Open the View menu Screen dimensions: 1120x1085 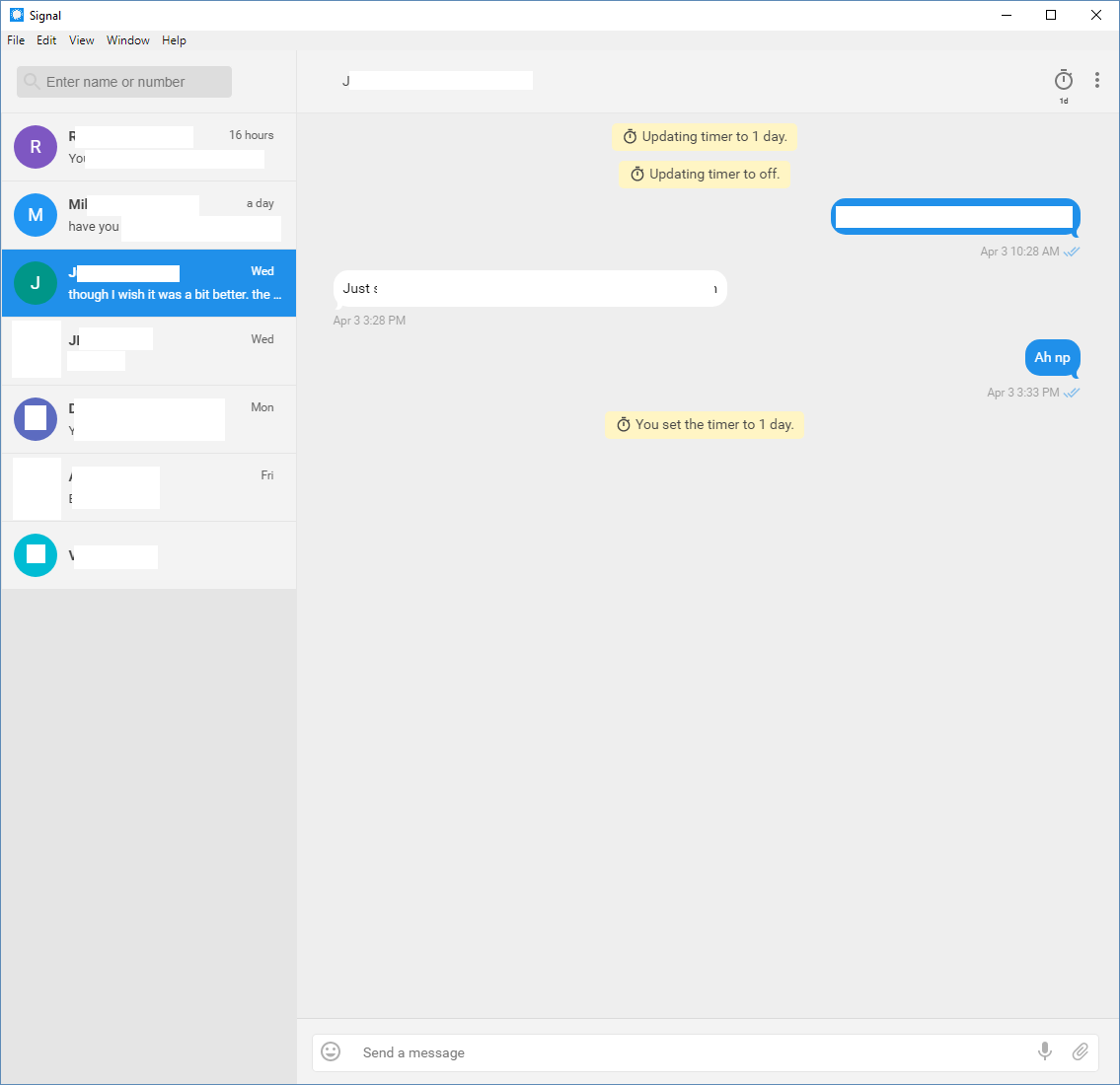pos(81,40)
